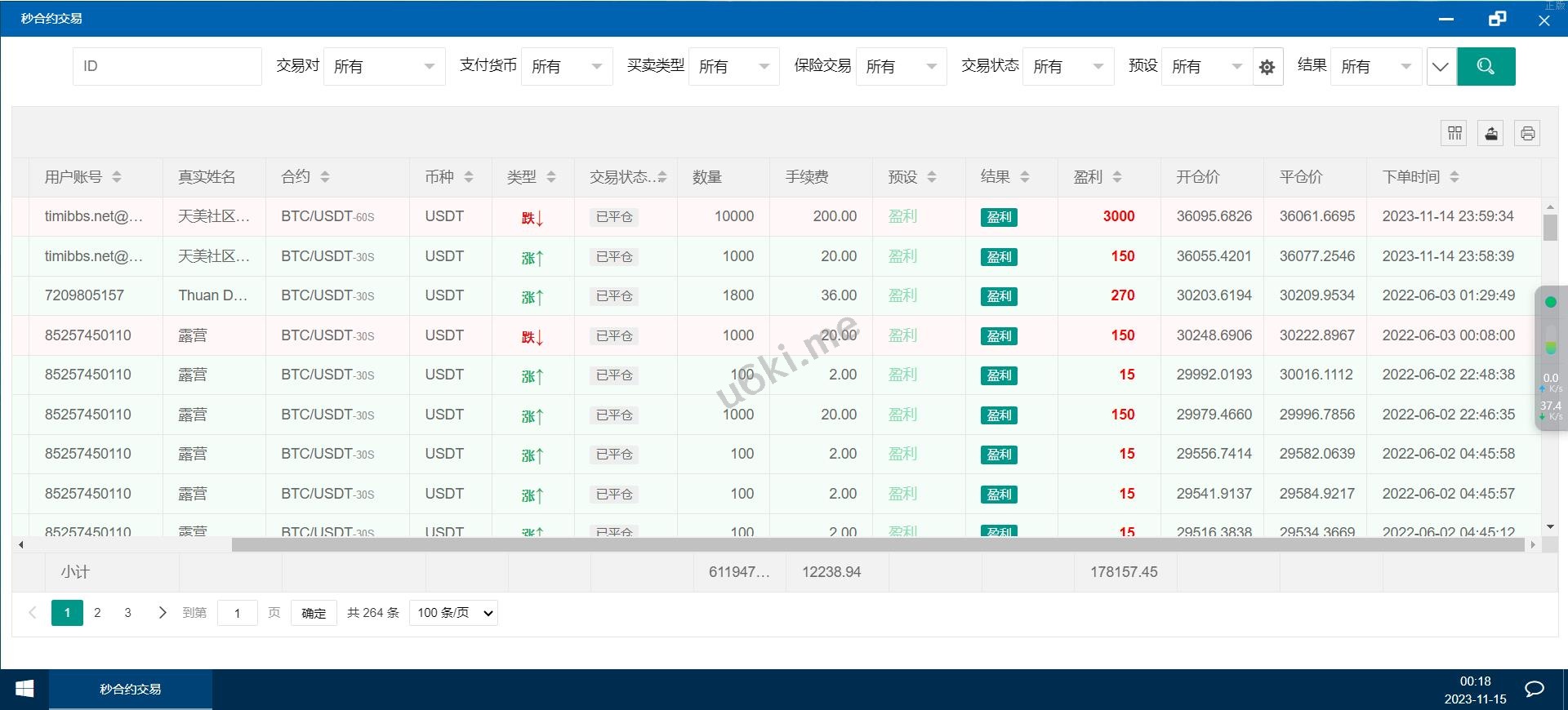
Task: Switch to page 3
Action: click(x=127, y=613)
